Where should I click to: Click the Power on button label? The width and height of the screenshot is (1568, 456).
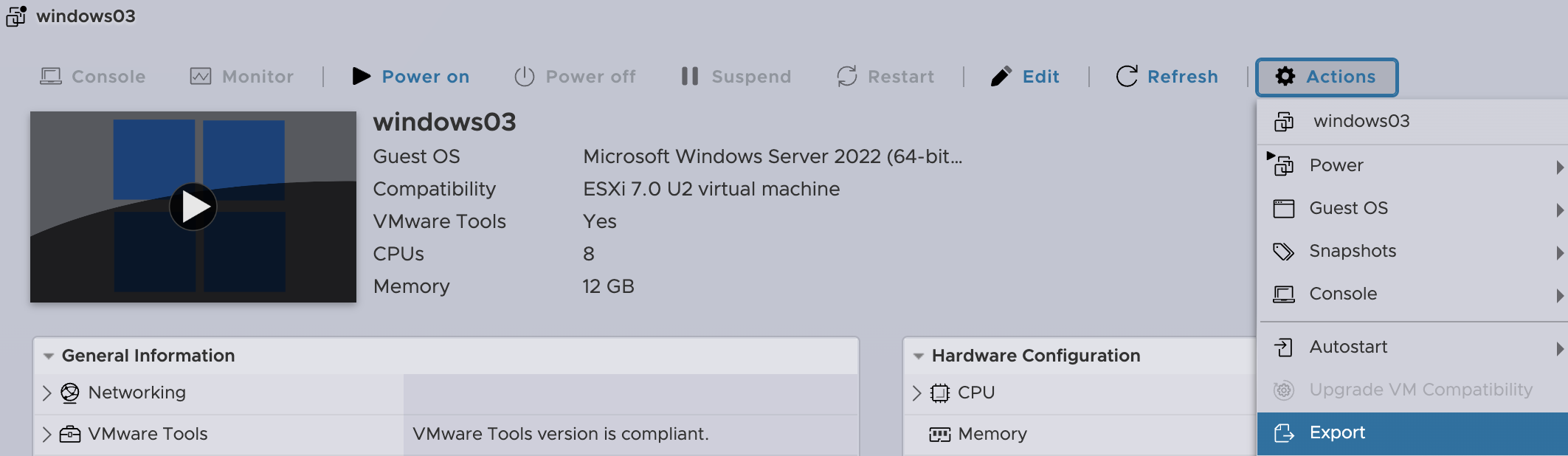425,77
